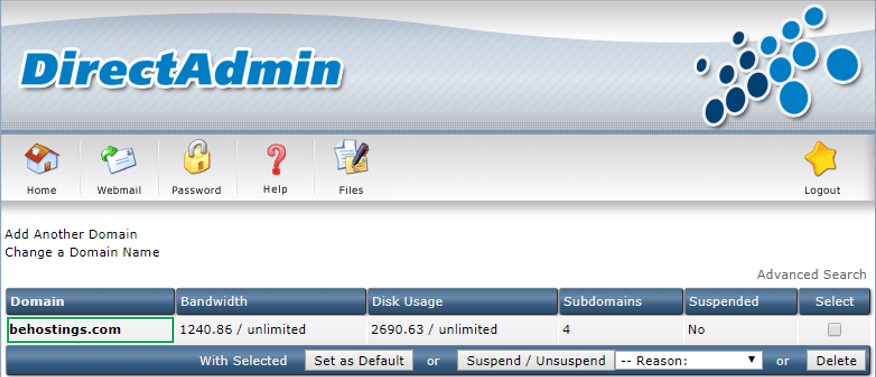The height and width of the screenshot is (377, 876).
Task: Click the Suspend / Unsuspend button
Action: click(x=536, y=361)
